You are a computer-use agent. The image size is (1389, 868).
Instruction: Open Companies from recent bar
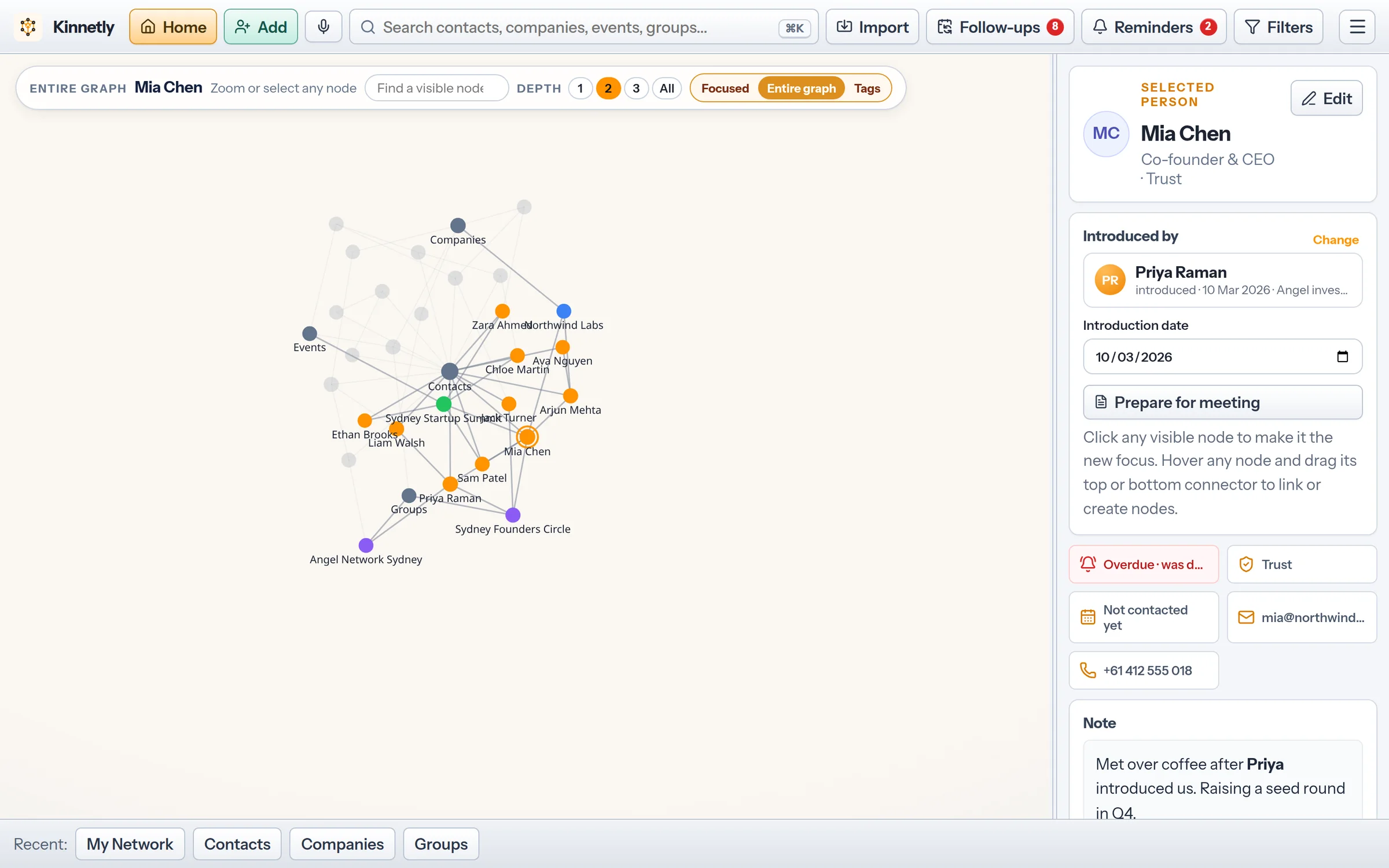pyautogui.click(x=342, y=844)
